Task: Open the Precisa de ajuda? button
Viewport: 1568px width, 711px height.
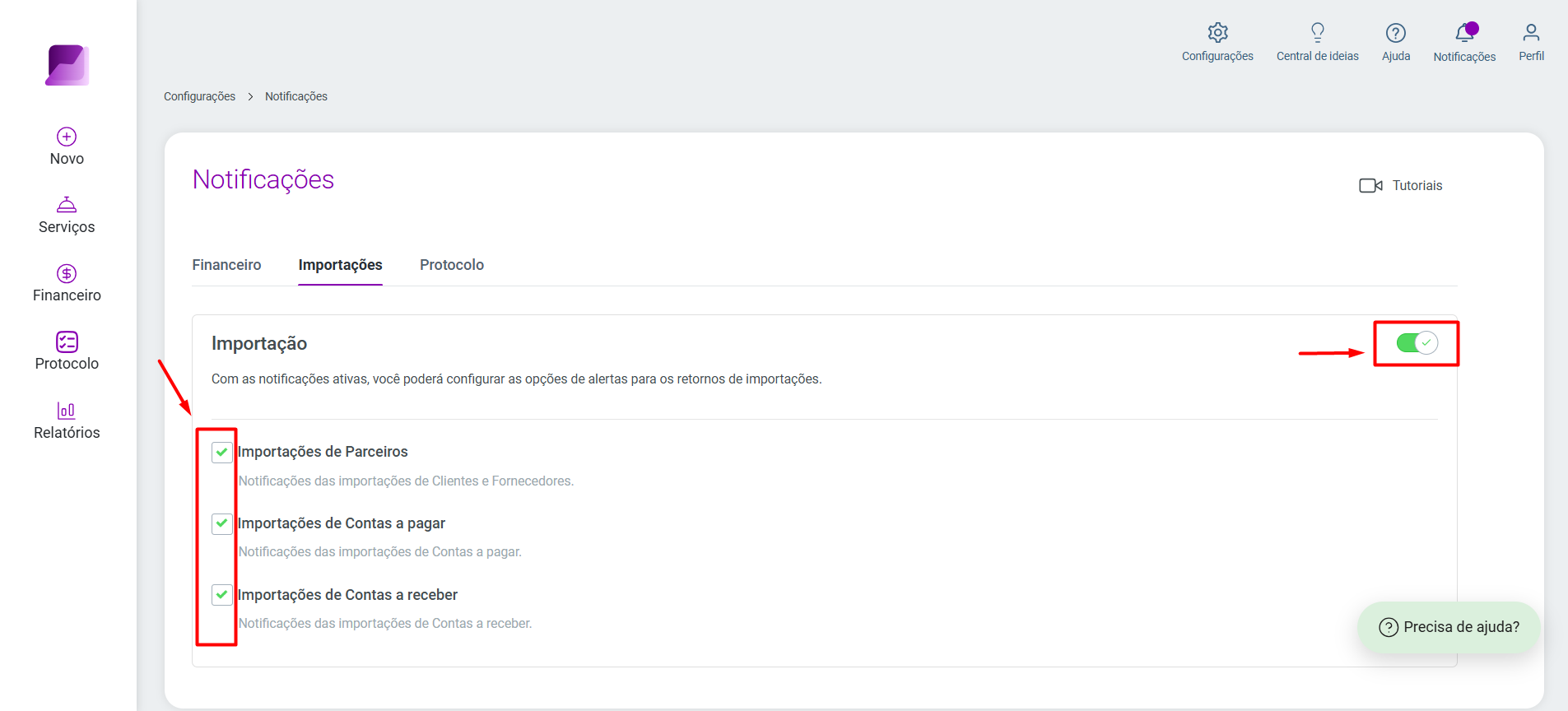Action: pos(1449,627)
